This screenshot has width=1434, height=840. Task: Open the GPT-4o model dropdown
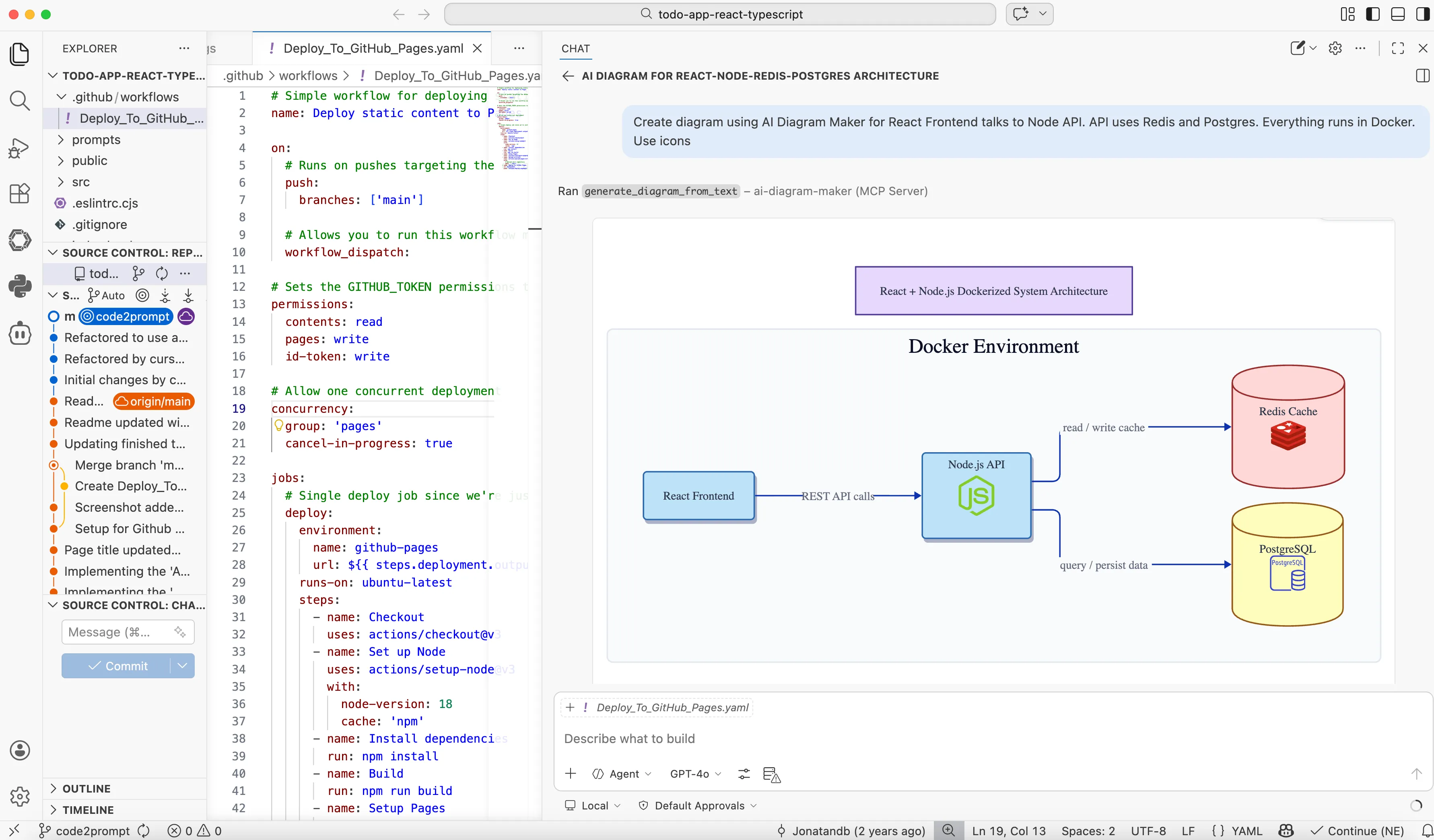[694, 774]
